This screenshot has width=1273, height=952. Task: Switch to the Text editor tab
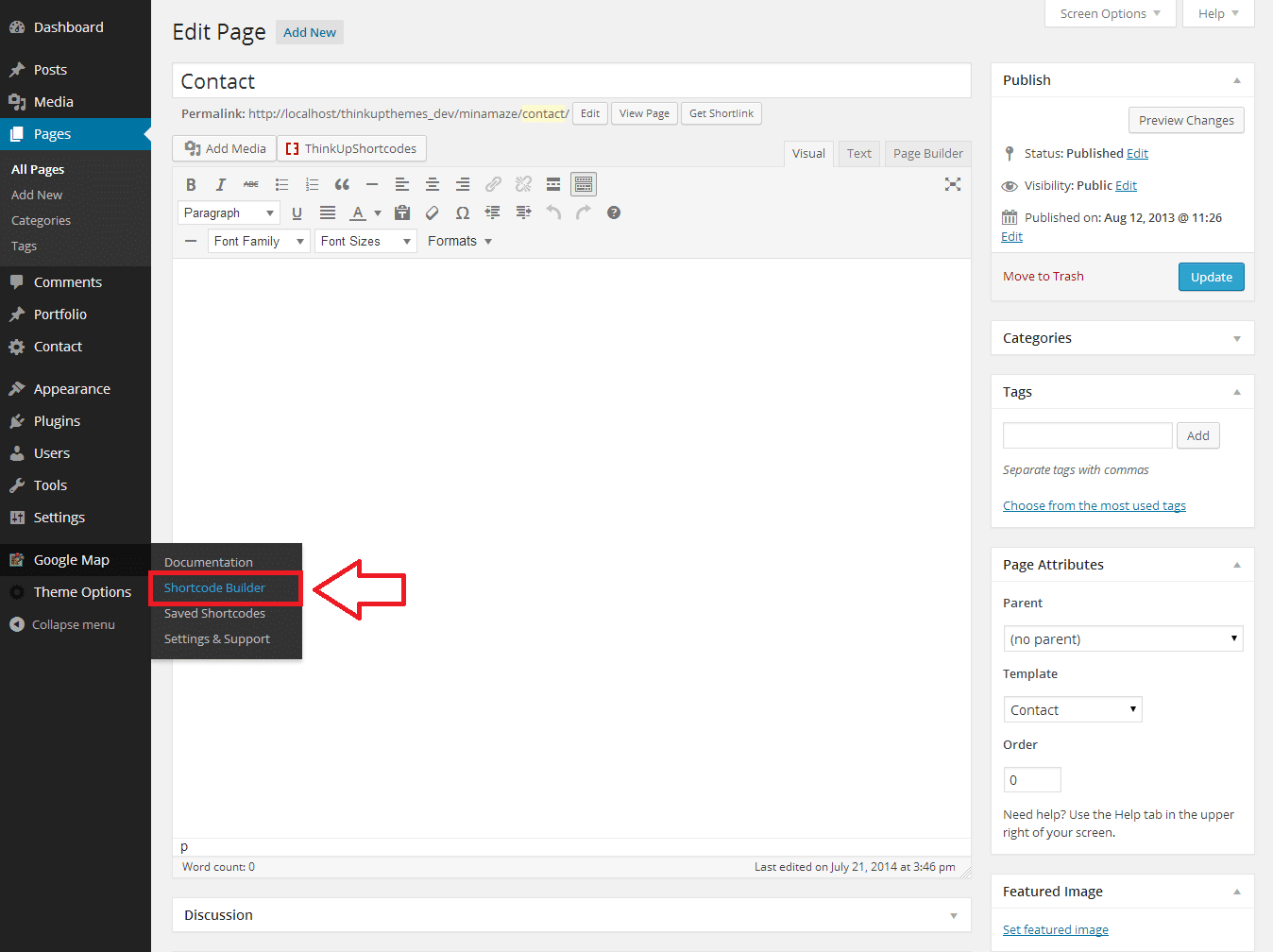(x=858, y=154)
